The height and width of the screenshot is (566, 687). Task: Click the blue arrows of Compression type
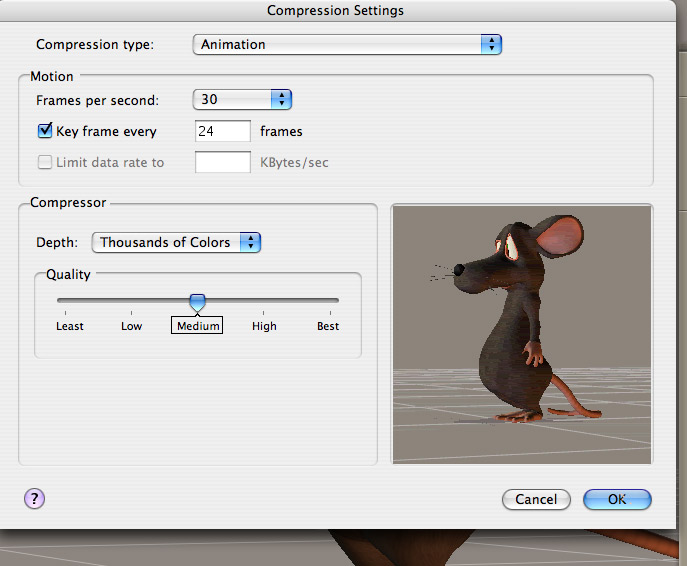490,44
